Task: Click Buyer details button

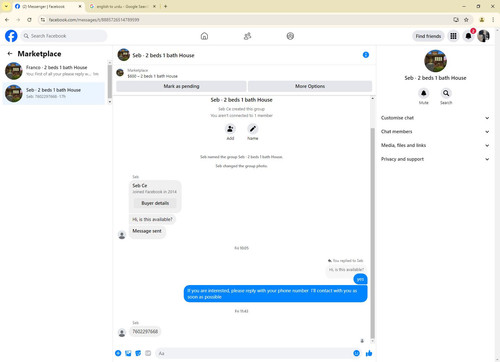Action: (x=155, y=203)
